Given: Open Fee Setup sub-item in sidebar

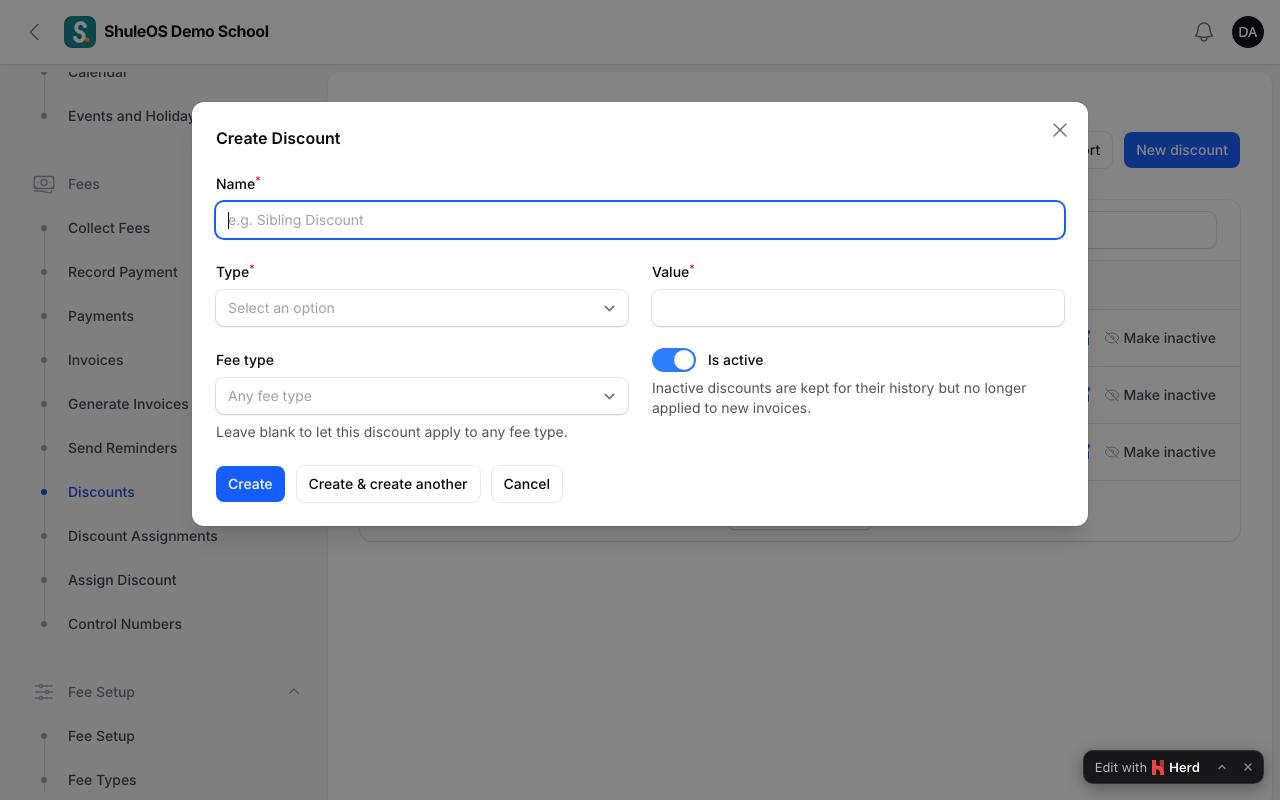Looking at the screenshot, I should pyautogui.click(x=101, y=736).
